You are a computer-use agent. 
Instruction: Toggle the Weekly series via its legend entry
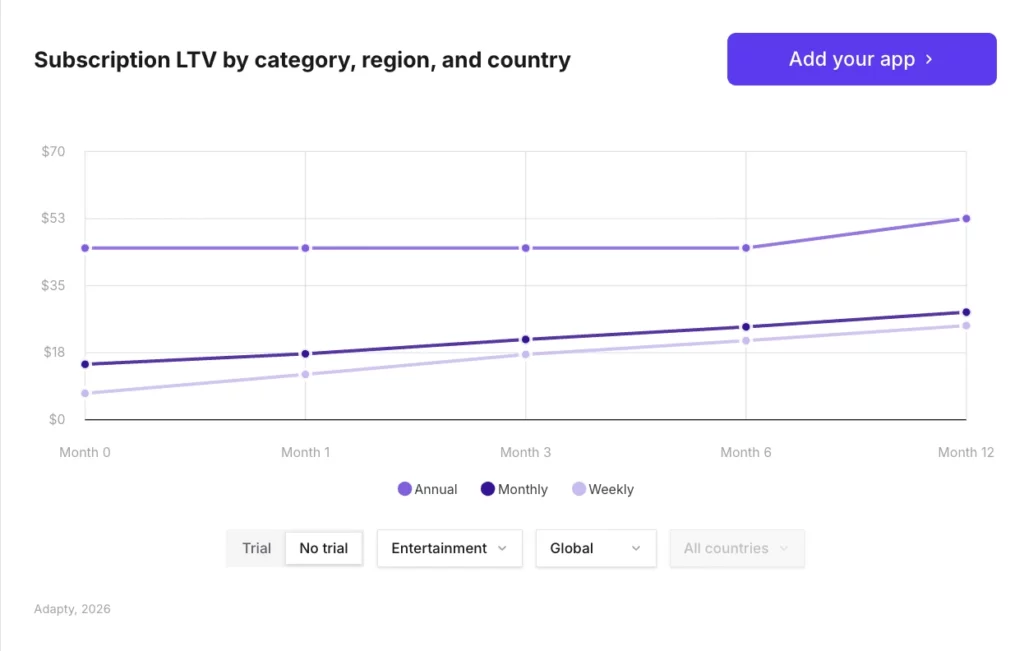pyautogui.click(x=604, y=489)
